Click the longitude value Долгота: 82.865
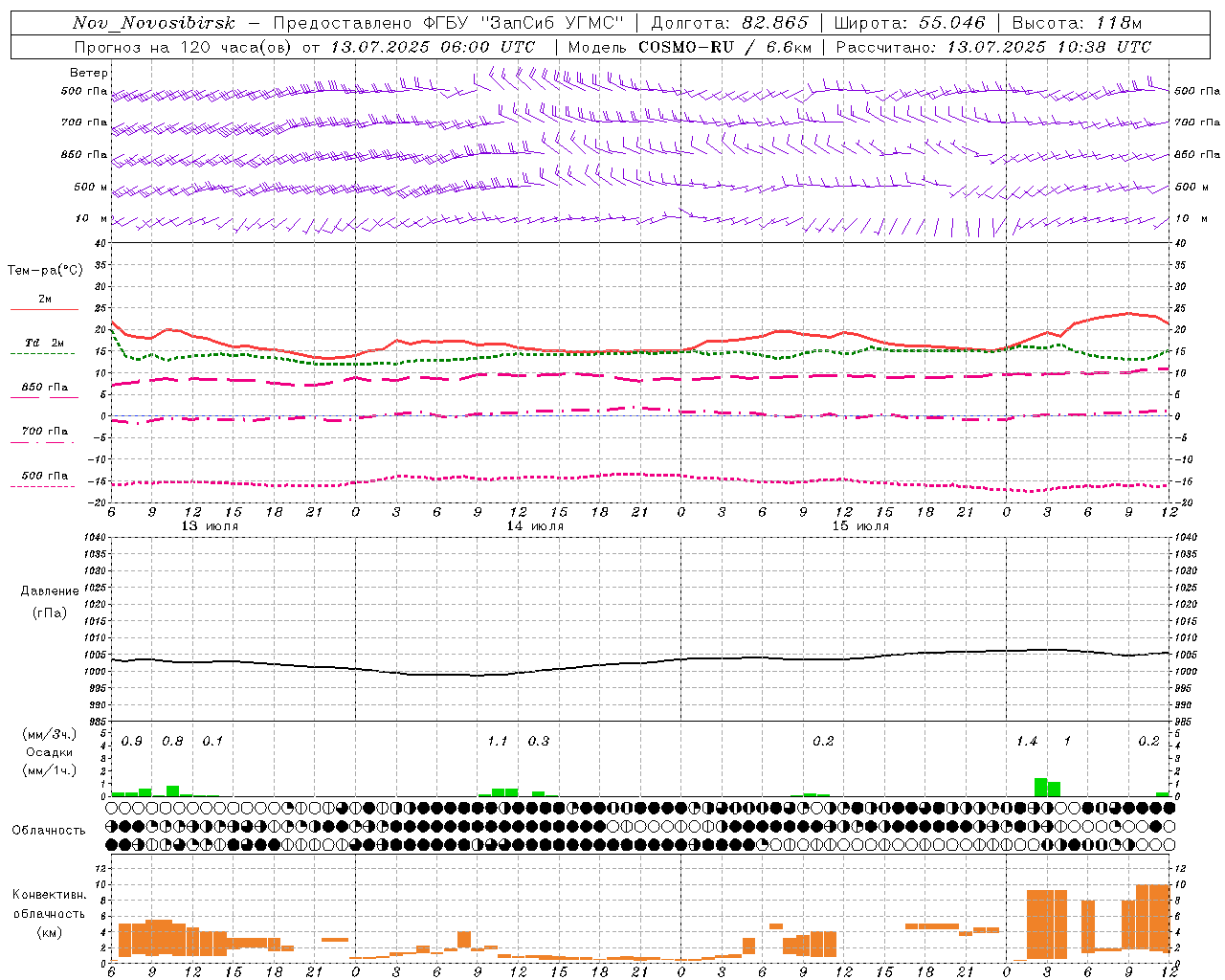Screen dimensions: 1225x980 tap(729, 23)
